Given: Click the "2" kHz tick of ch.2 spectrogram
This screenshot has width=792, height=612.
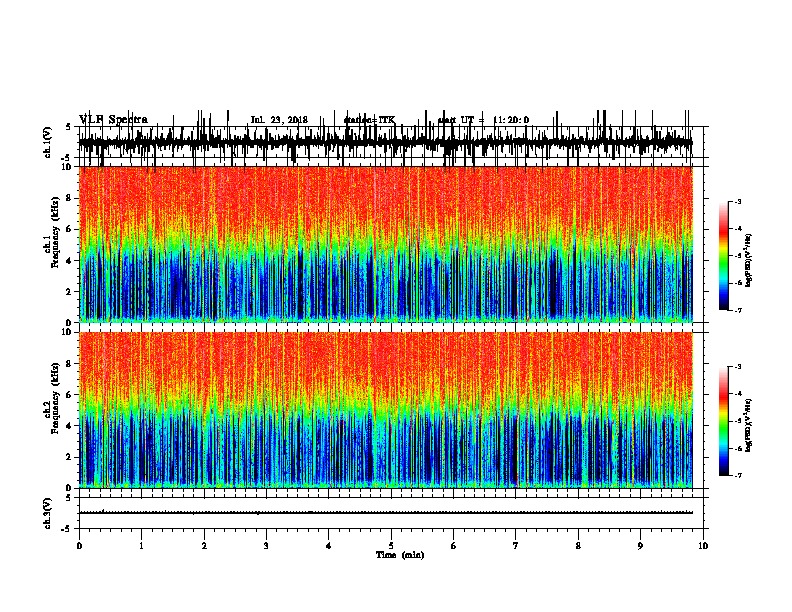Looking at the screenshot, I should [x=70, y=457].
